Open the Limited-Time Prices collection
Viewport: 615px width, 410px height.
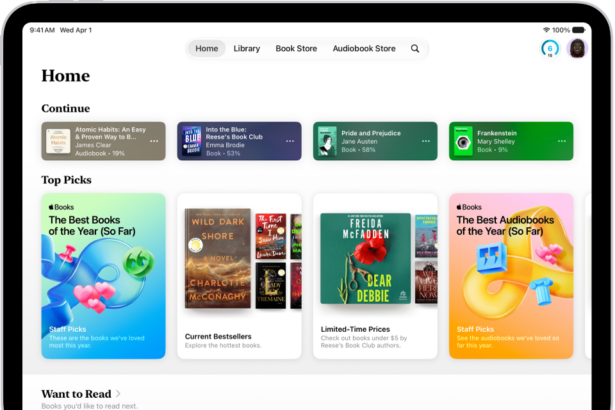coord(375,276)
